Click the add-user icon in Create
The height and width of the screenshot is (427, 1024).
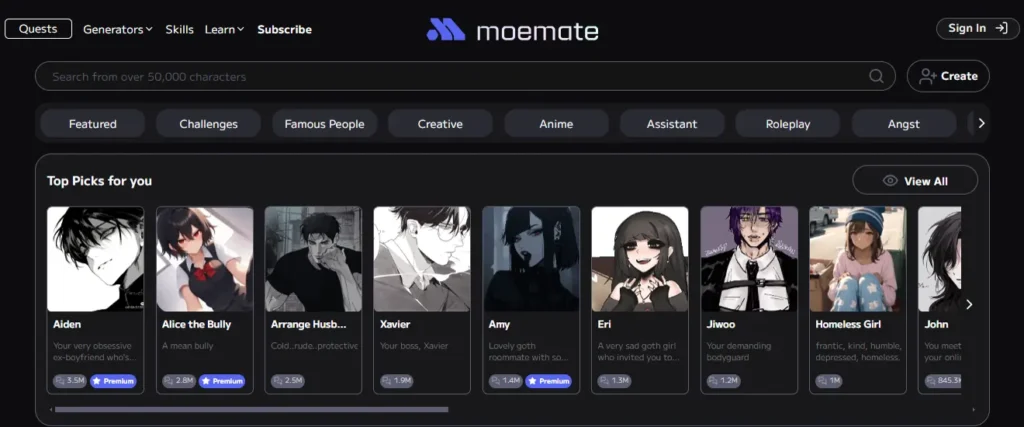928,76
